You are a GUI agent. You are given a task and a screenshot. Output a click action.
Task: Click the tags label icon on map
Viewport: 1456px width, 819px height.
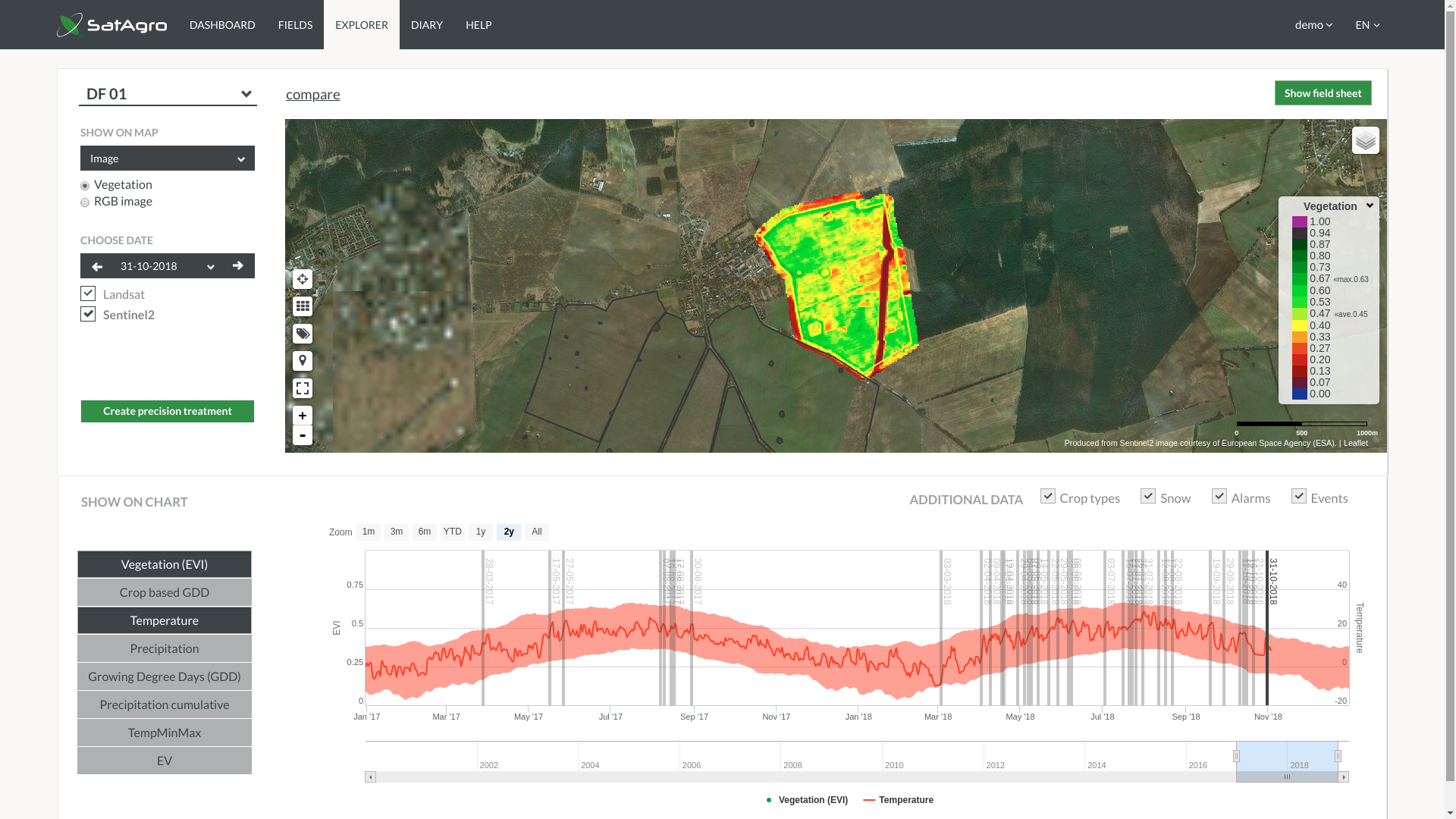pos(302,334)
